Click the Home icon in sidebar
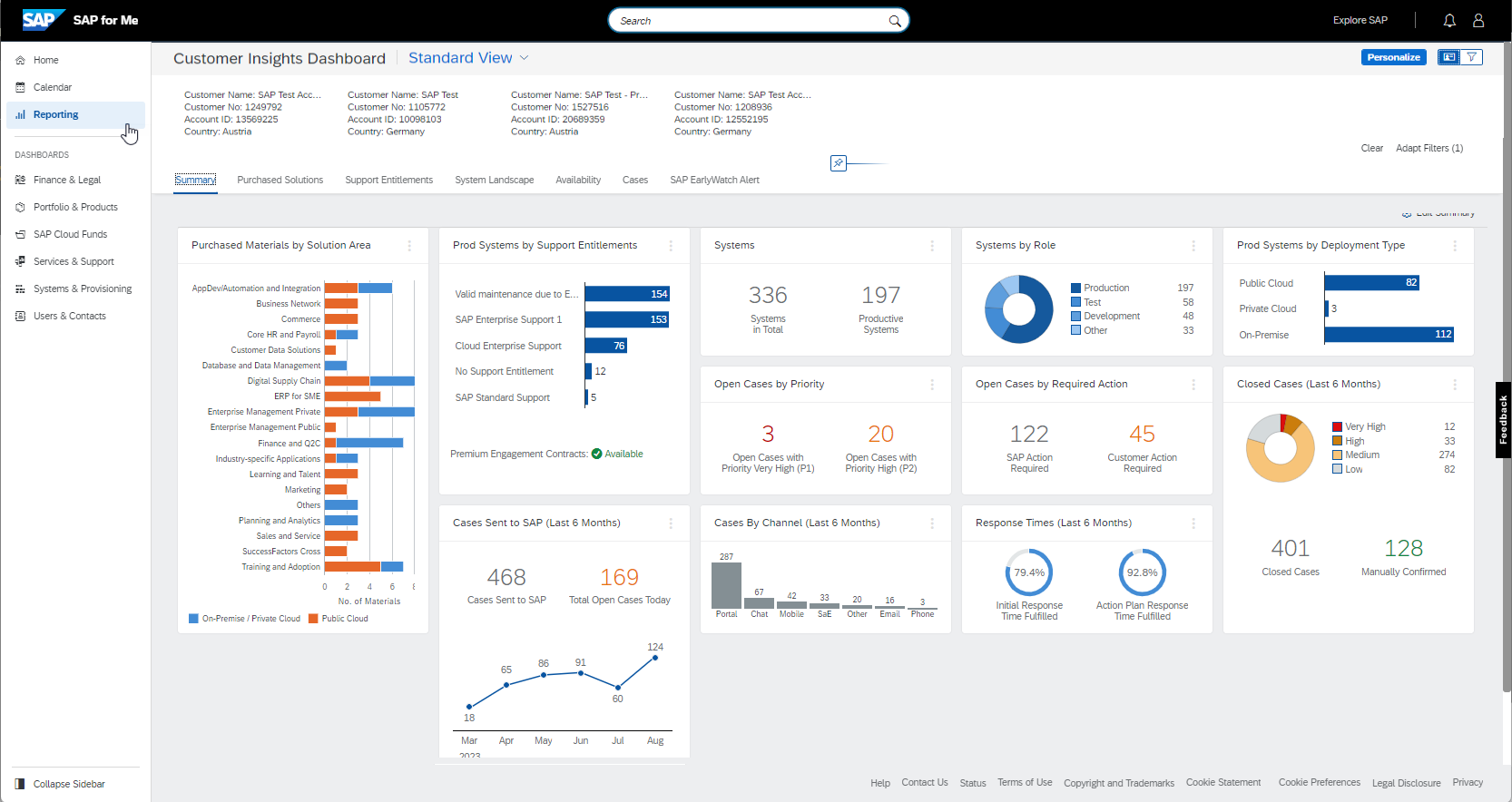This screenshot has height=802, width=1512. click(x=20, y=60)
